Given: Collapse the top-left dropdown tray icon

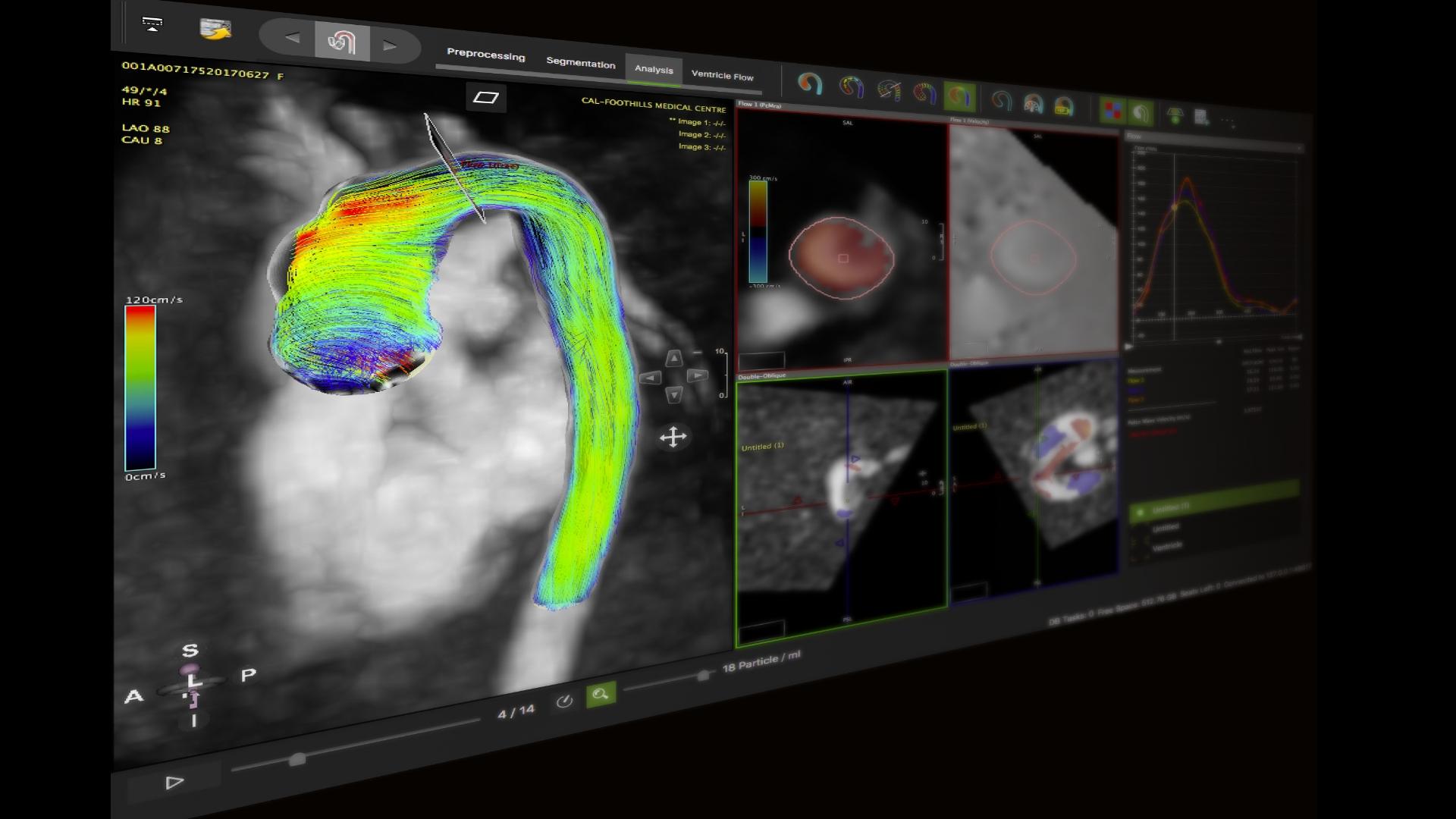Looking at the screenshot, I should point(152,24).
